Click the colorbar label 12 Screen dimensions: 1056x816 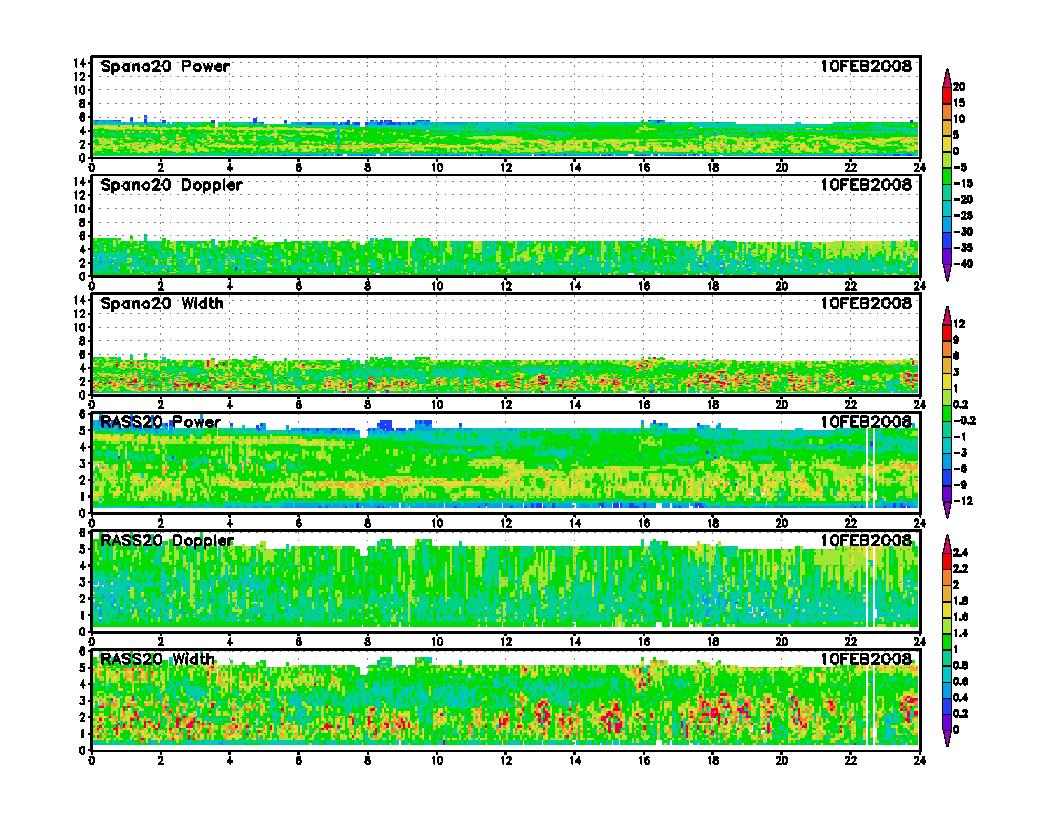point(959,325)
